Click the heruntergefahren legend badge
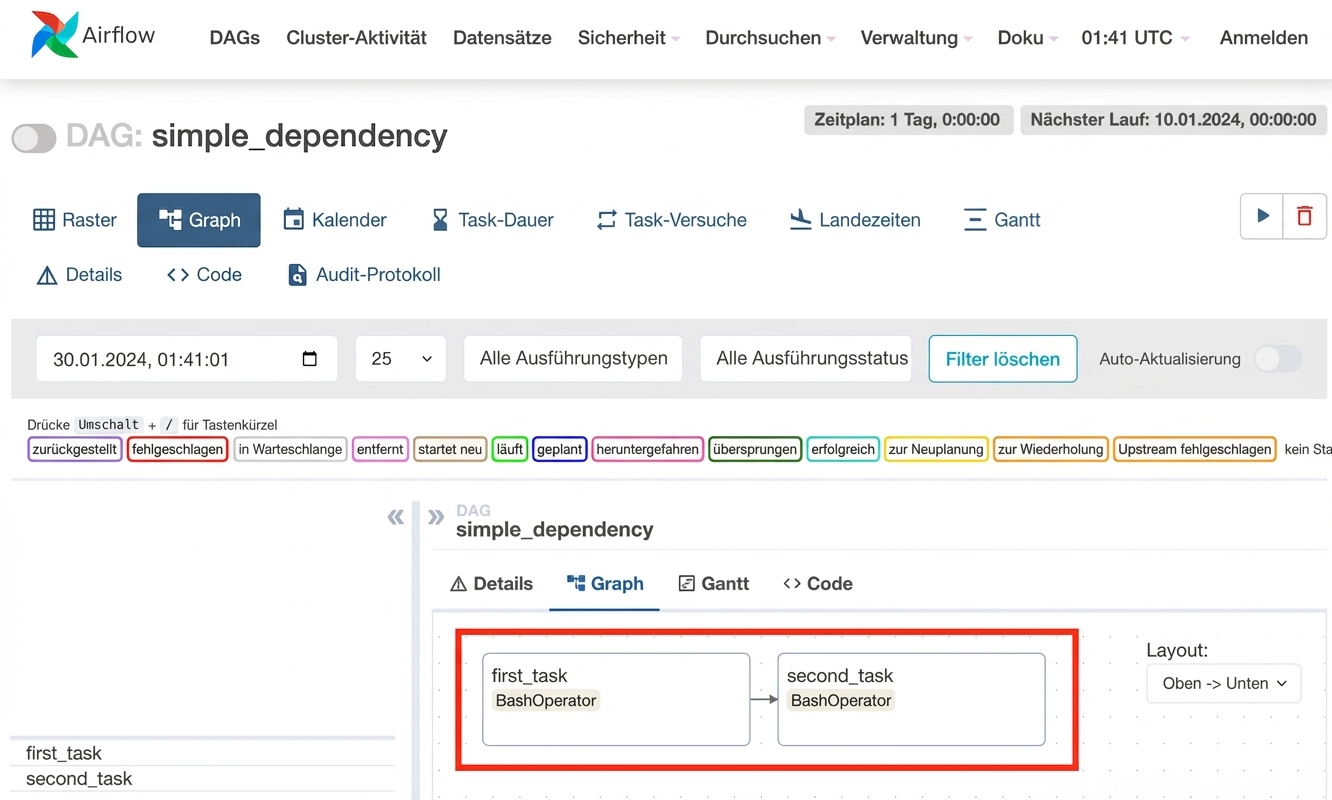 coord(648,450)
